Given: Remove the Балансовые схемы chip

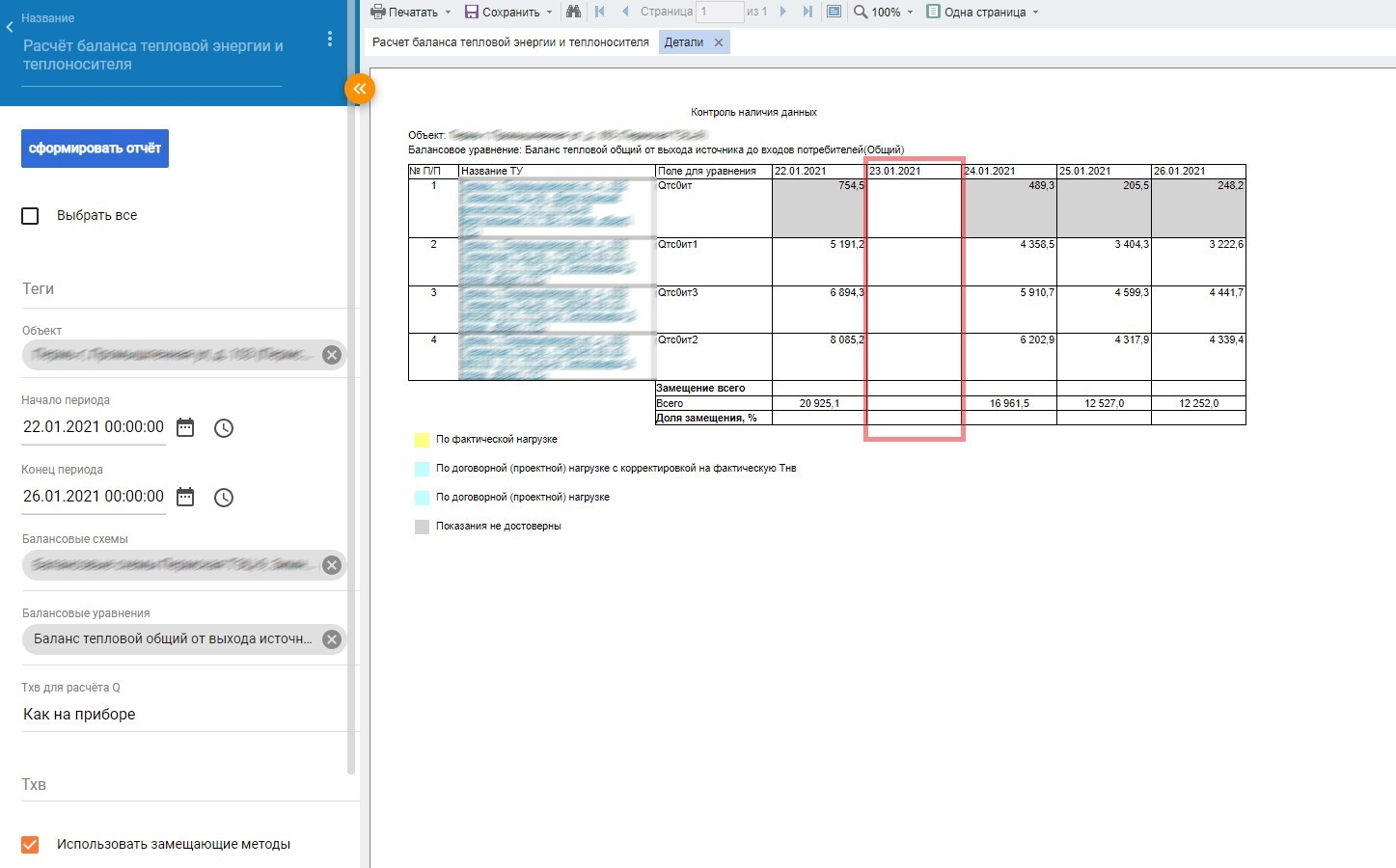Looking at the screenshot, I should (332, 565).
